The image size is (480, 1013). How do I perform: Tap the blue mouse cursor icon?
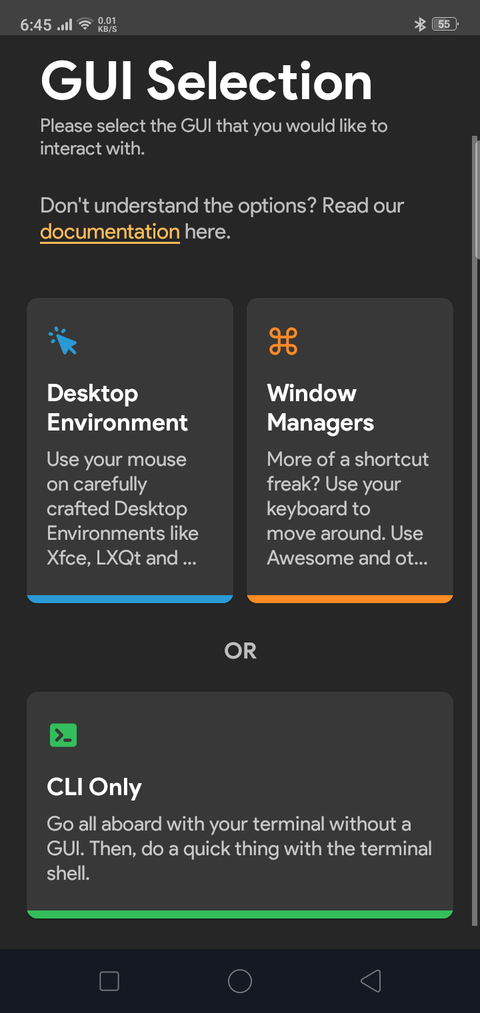(63, 340)
